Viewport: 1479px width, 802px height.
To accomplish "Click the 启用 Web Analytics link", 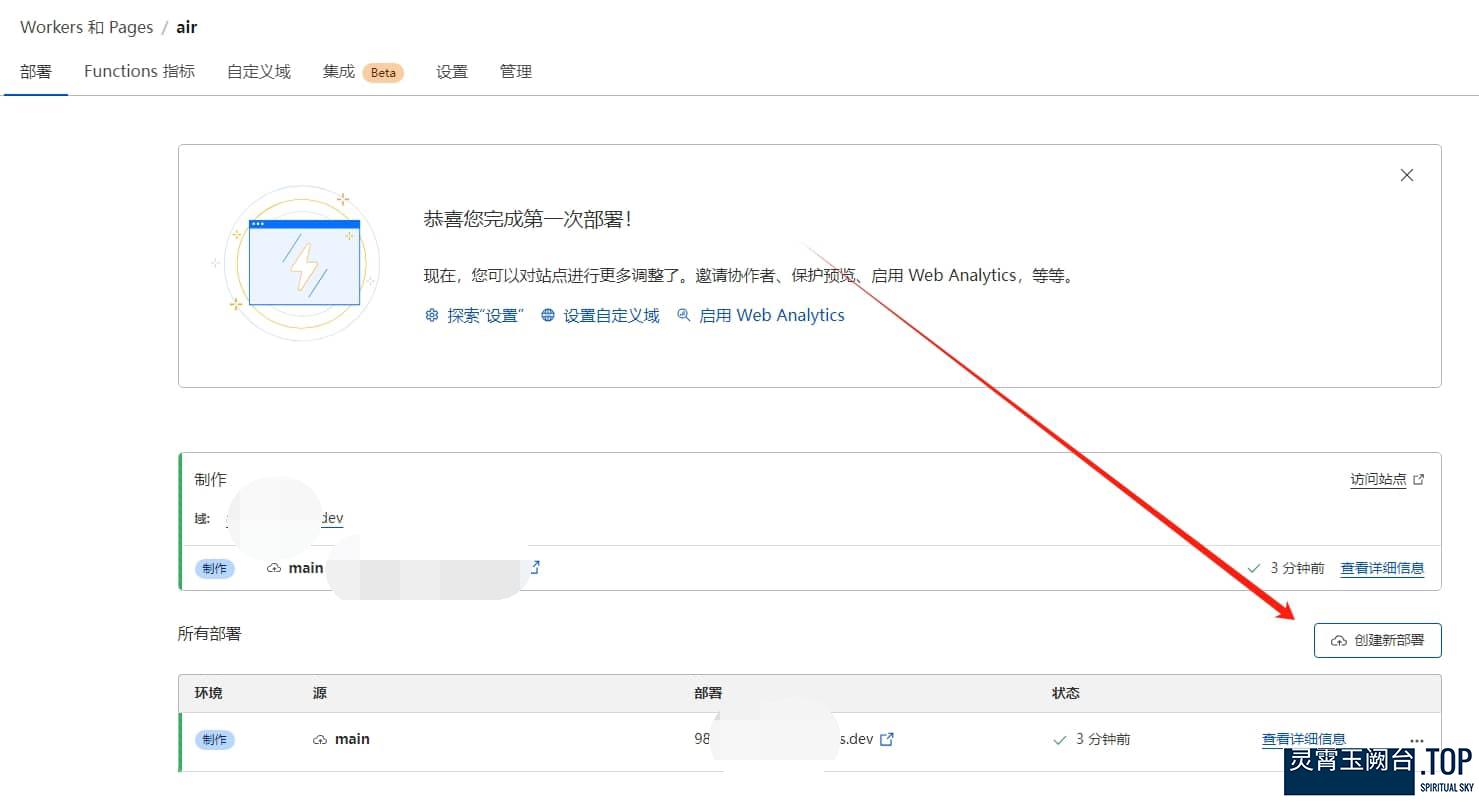I will click(771, 315).
